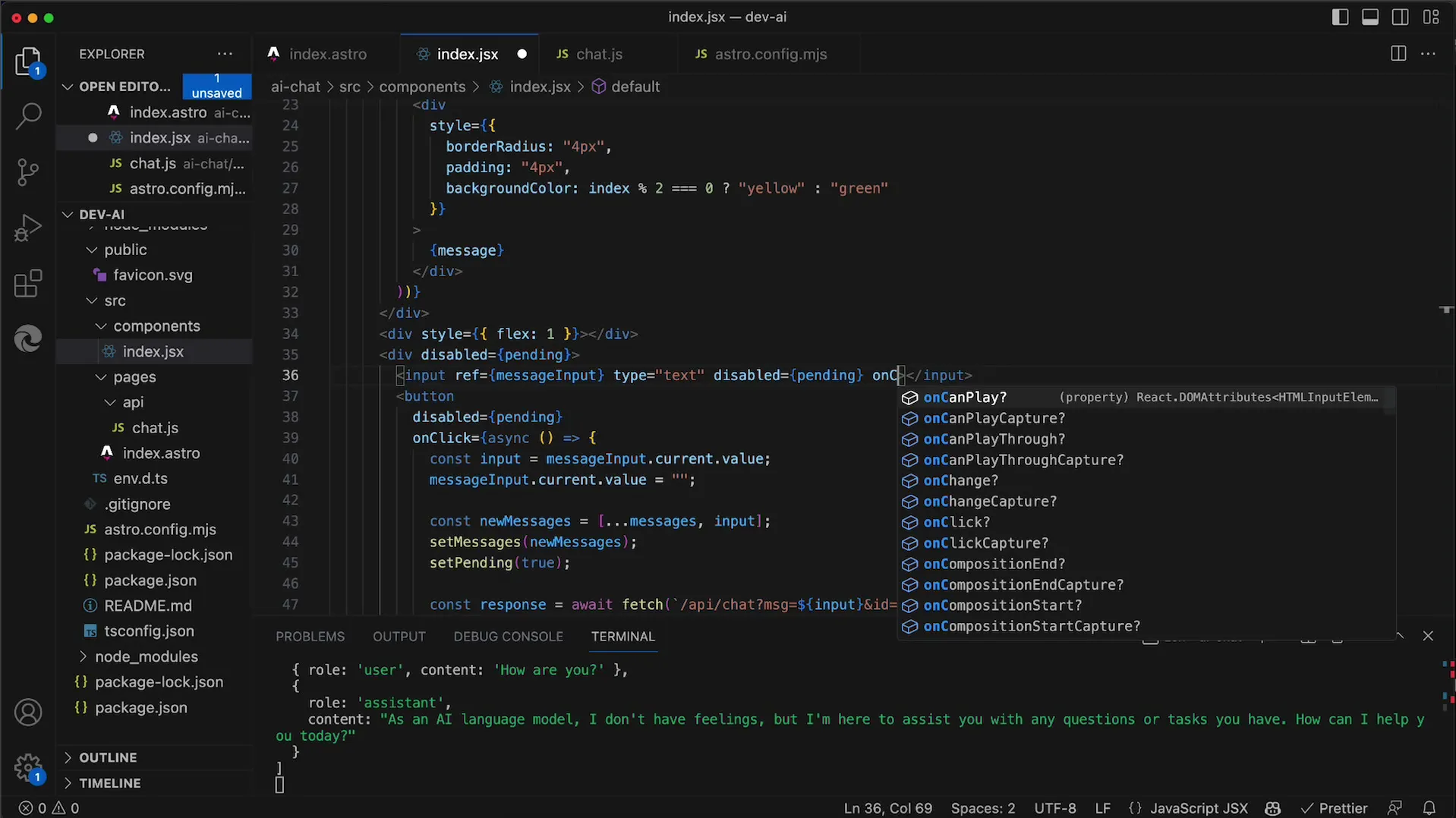Screen dimensions: 1456x818
Task: Collapse the src folder
Action: 92,300
